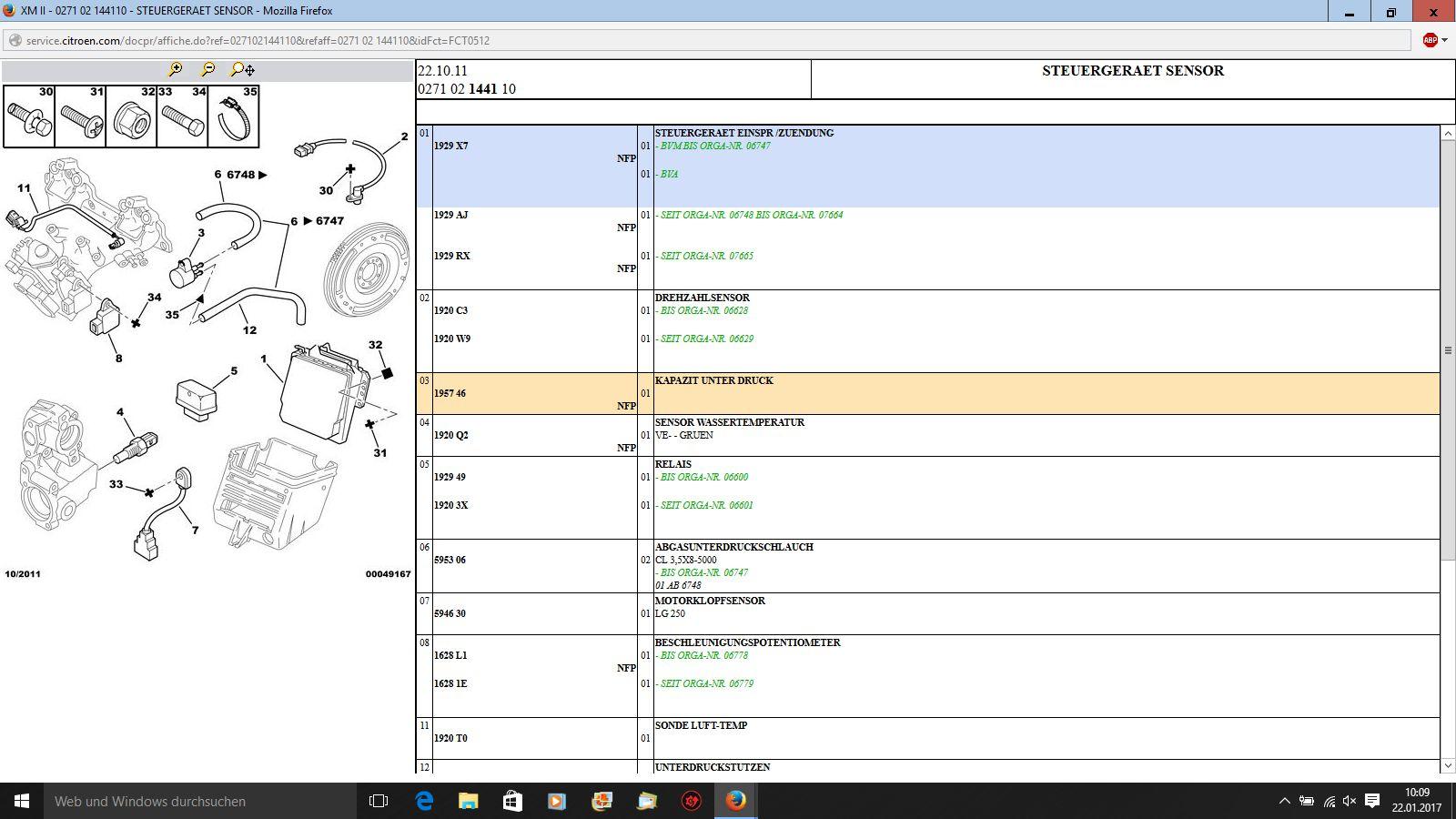This screenshot has width=1456, height=819.
Task: Click part number 1929 RX
Action: pos(451,256)
